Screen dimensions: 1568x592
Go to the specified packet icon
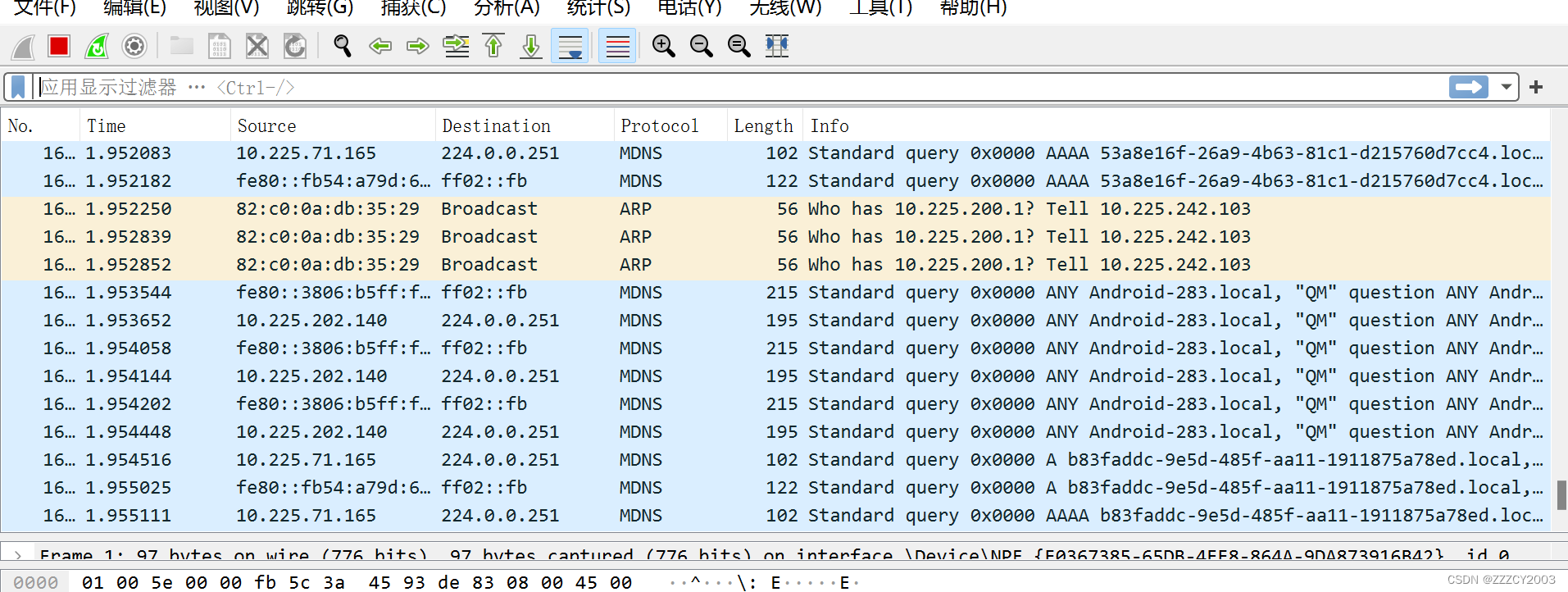click(456, 46)
